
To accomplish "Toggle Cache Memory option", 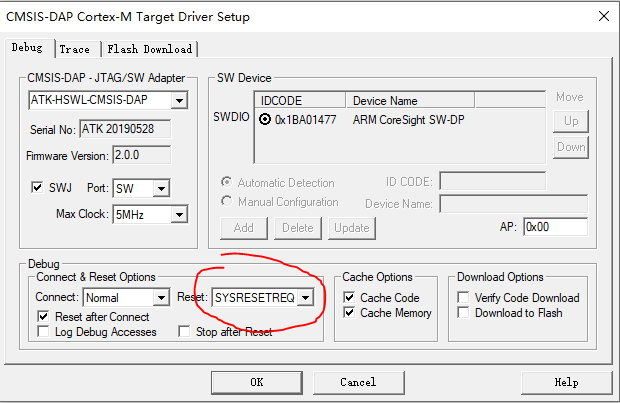I will [349, 312].
